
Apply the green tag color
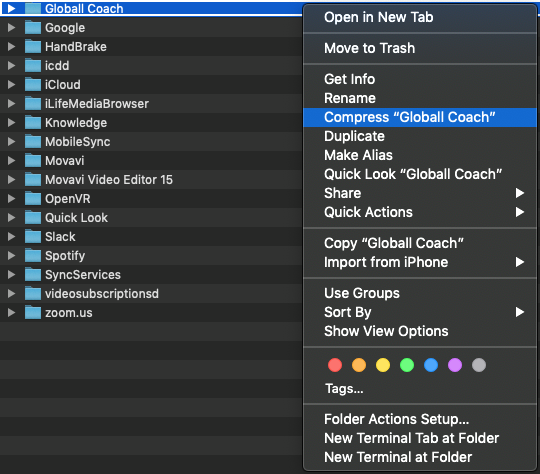tap(407, 365)
